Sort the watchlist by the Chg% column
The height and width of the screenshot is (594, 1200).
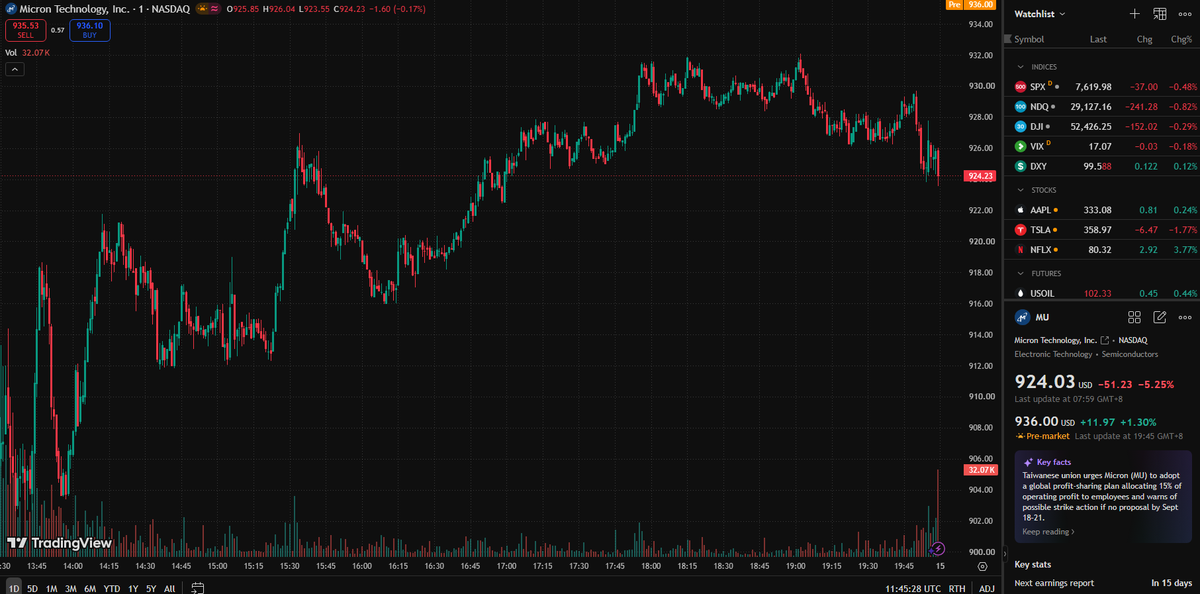[1182, 40]
